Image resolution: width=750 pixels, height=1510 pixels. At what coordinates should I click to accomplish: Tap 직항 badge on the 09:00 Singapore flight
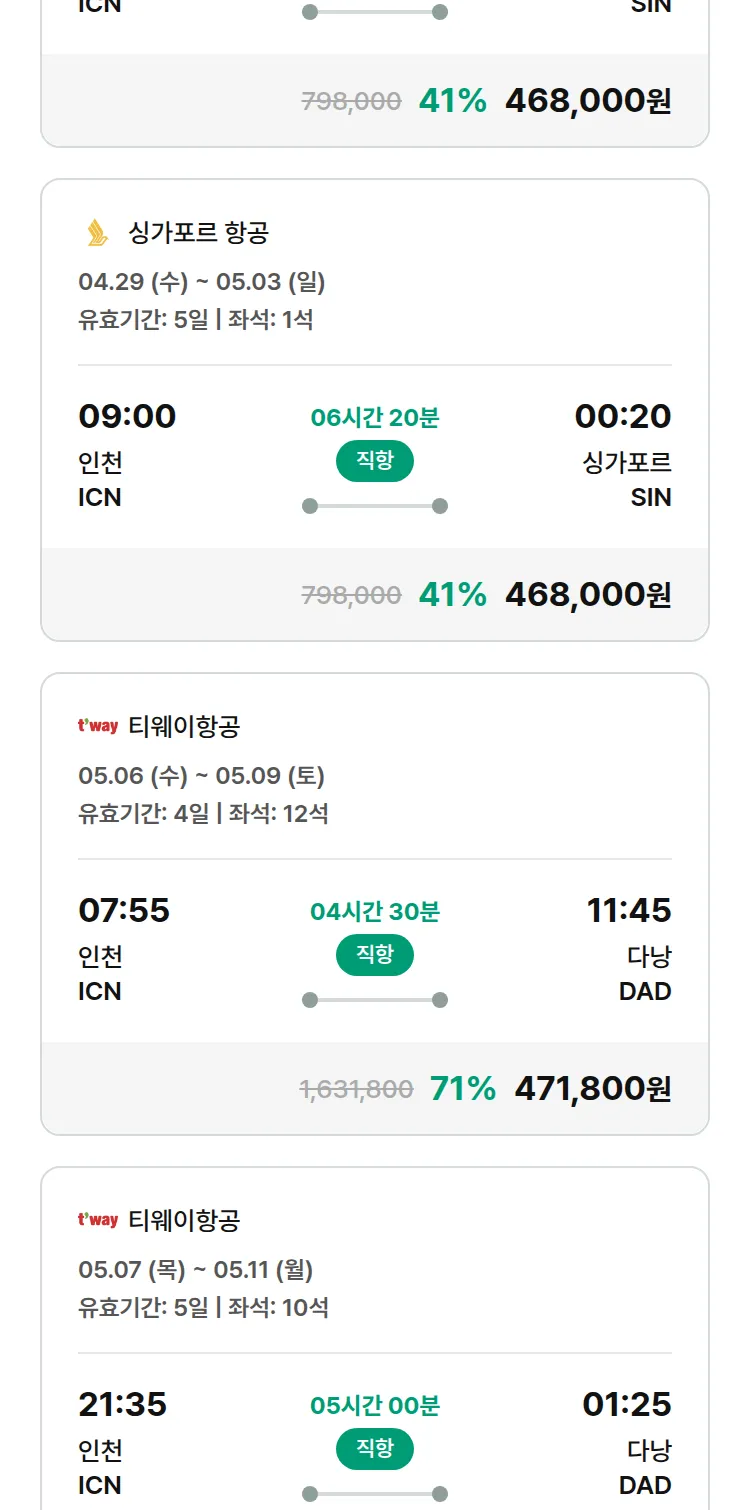(374, 461)
